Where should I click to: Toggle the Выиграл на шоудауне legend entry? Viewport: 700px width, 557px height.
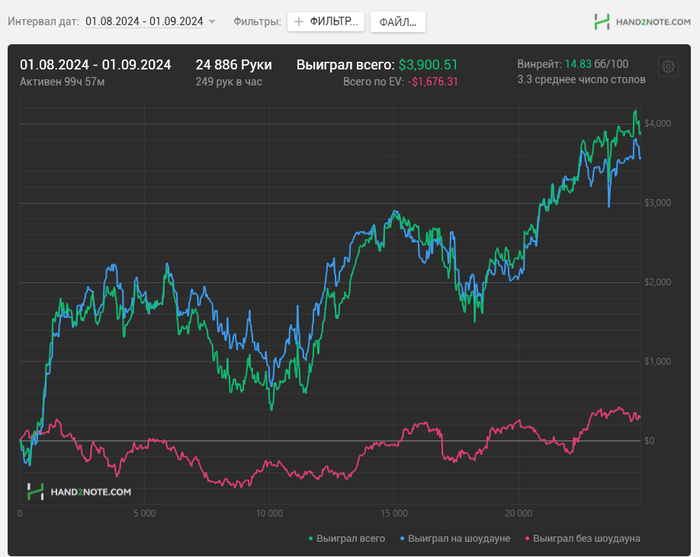[455, 539]
